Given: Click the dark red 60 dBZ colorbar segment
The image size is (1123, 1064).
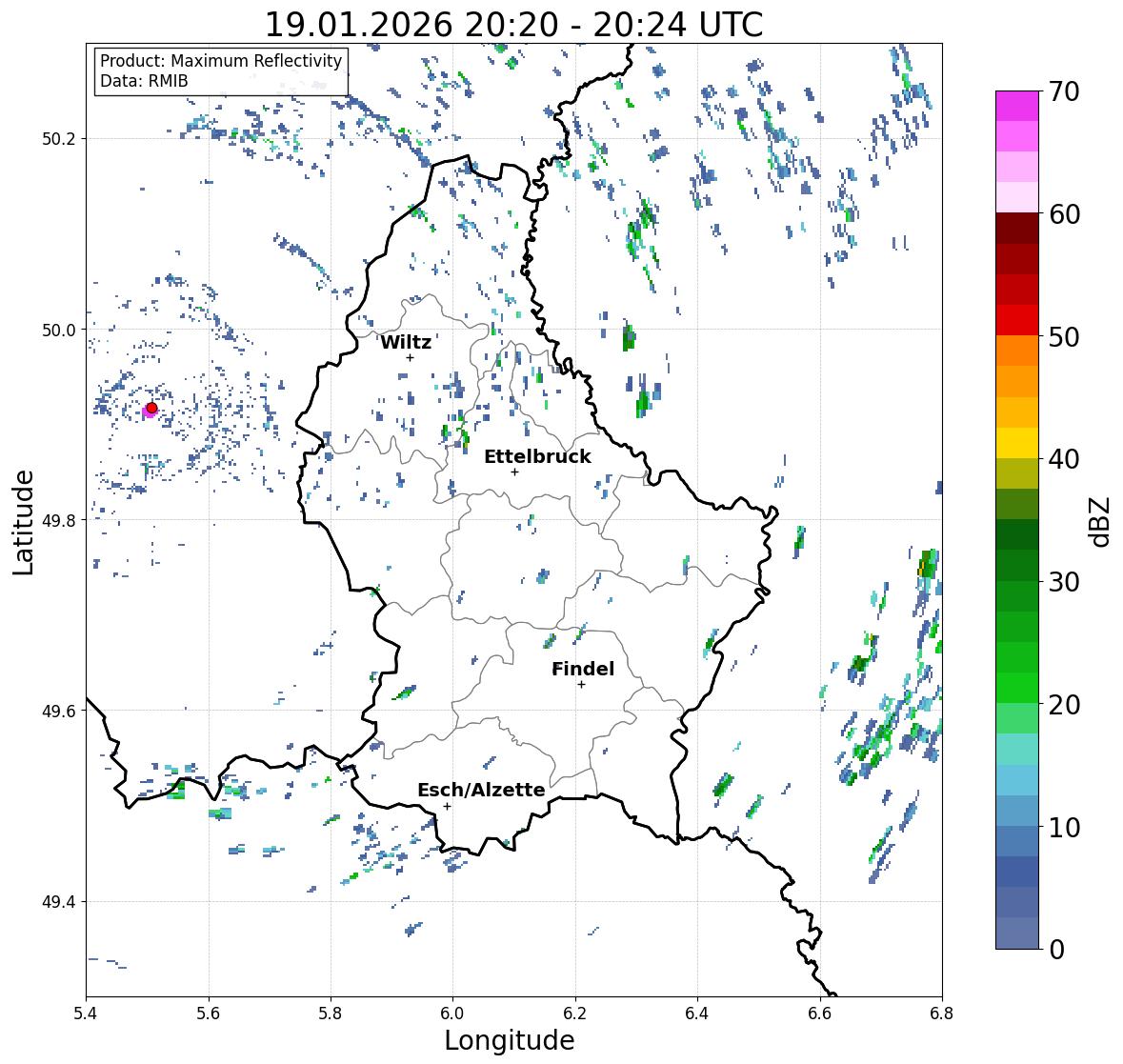Looking at the screenshot, I should click(1017, 229).
